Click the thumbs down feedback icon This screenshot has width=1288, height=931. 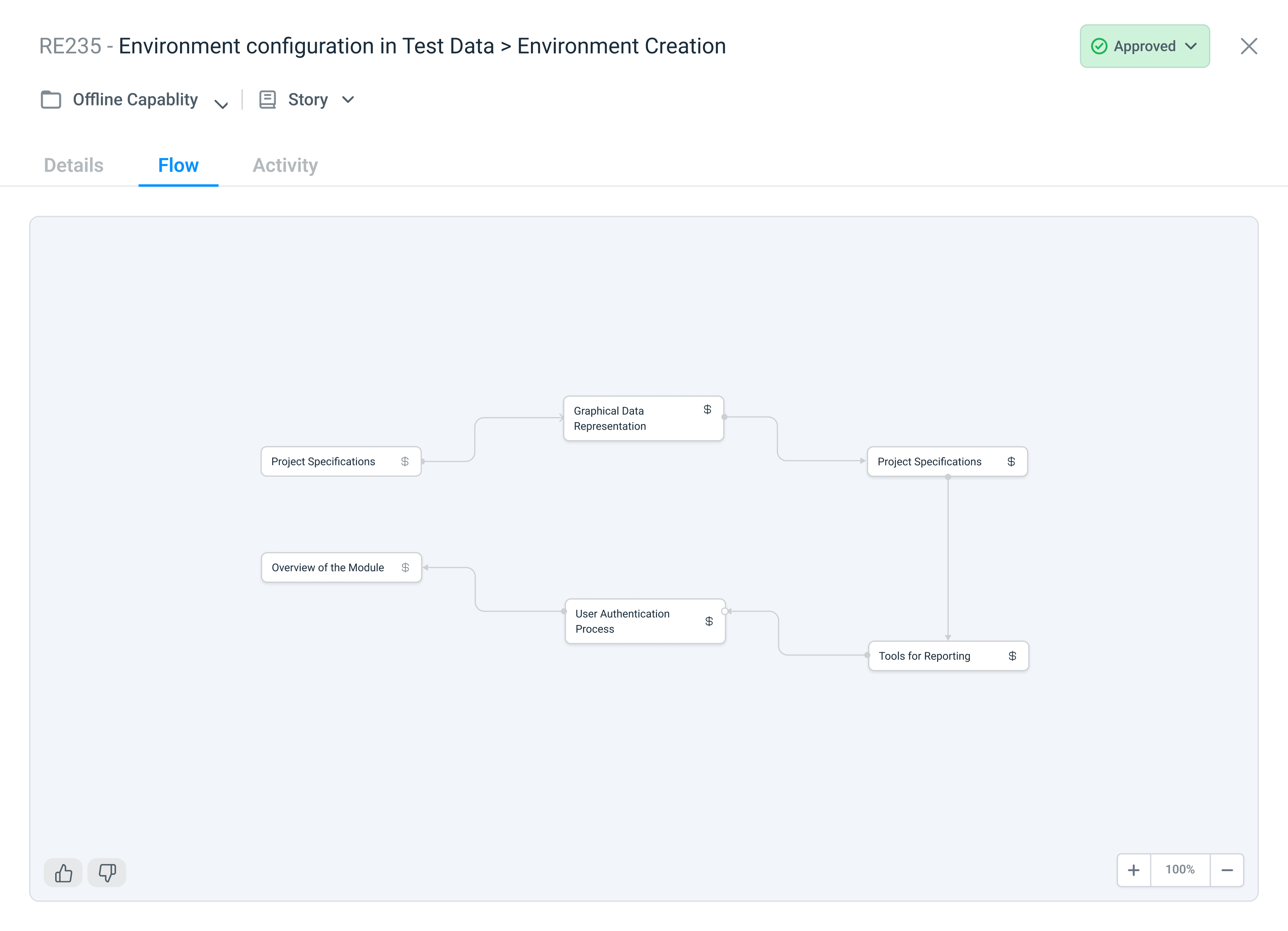point(107,872)
